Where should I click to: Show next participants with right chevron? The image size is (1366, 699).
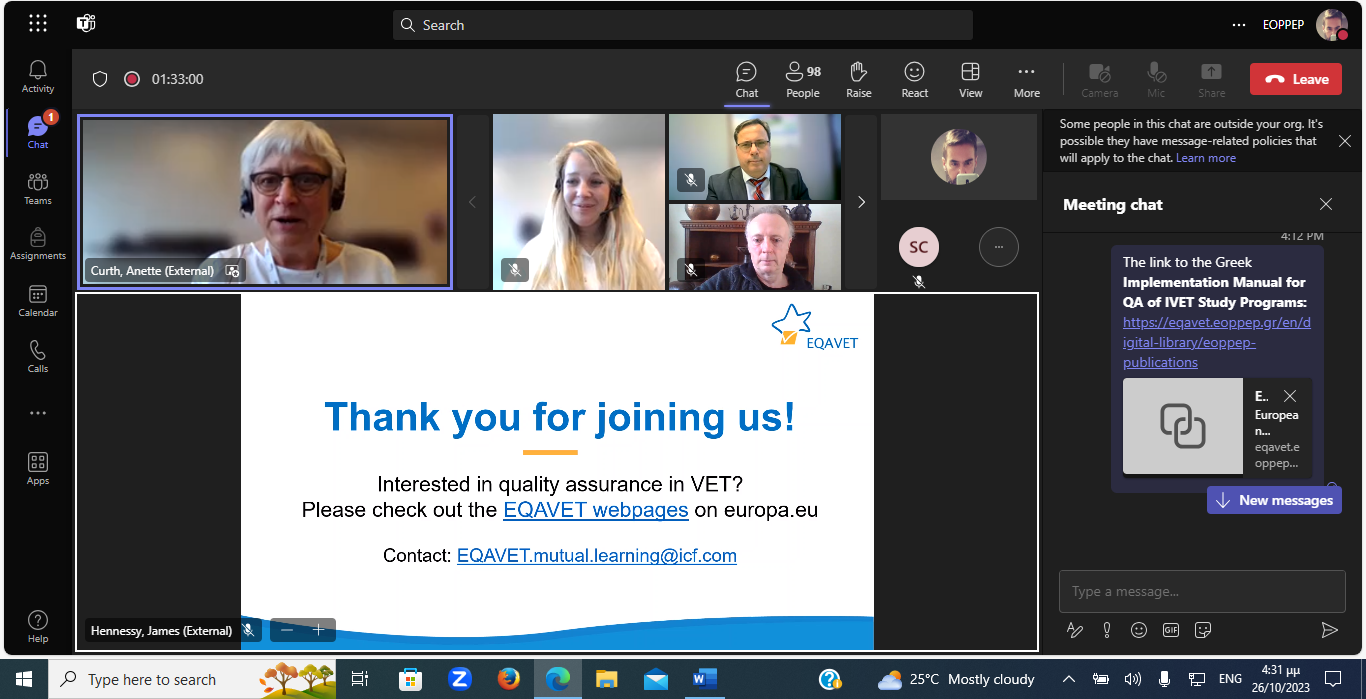861,202
